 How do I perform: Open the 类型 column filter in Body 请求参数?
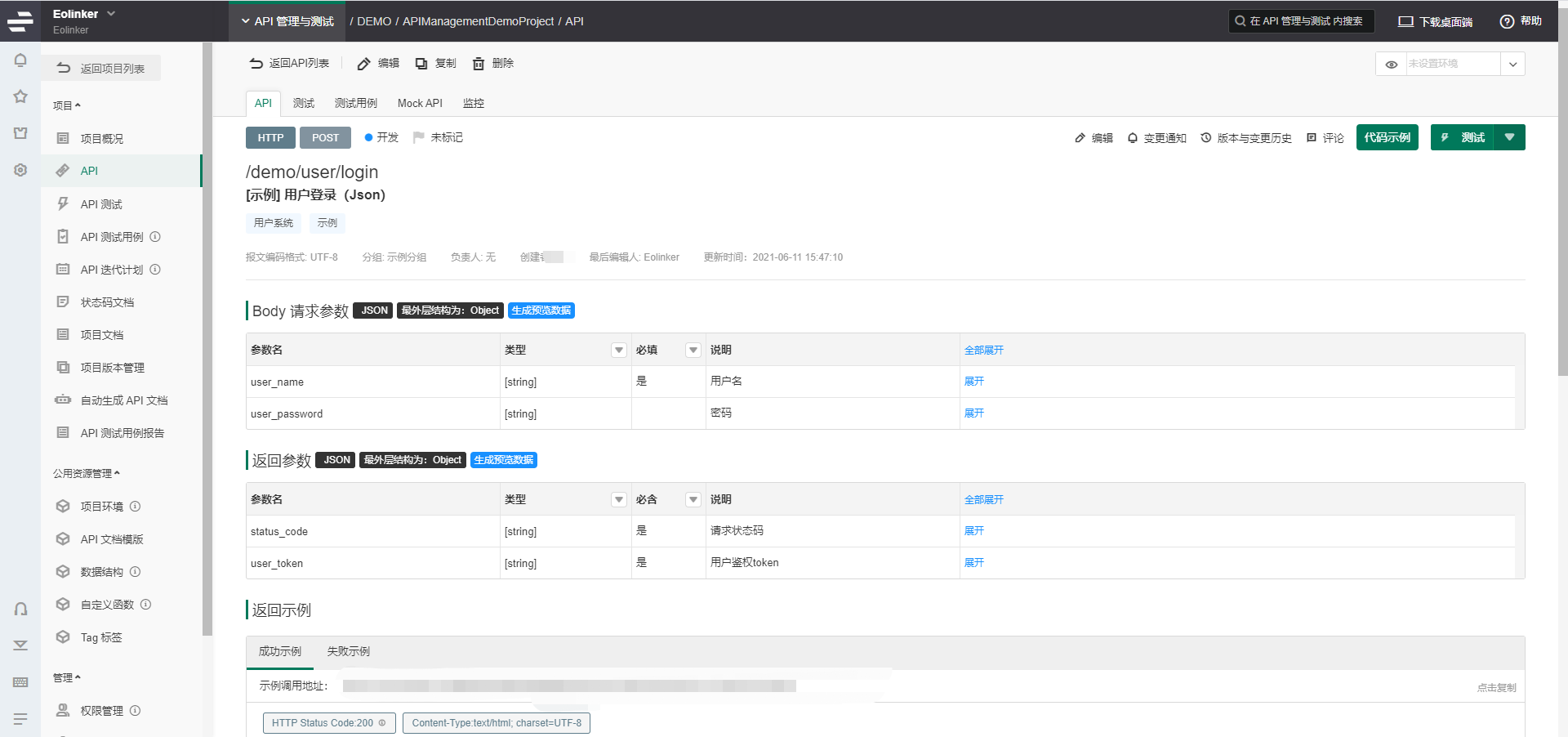tap(618, 350)
